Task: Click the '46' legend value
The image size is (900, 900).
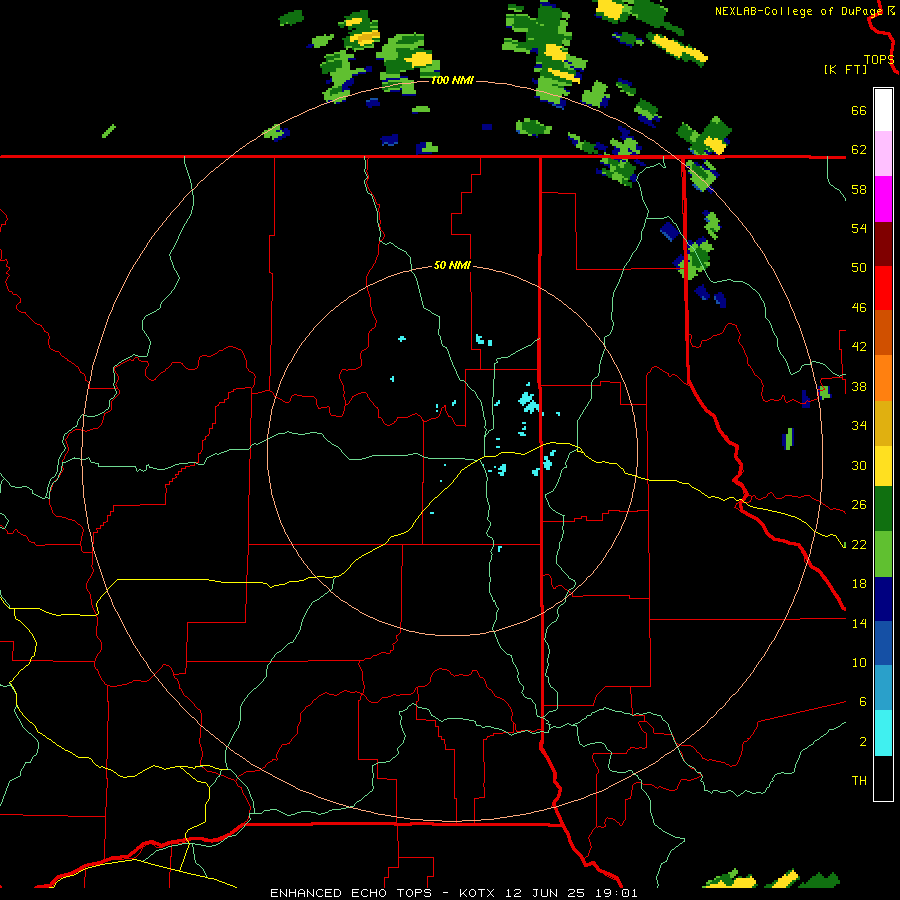Action: [859, 308]
